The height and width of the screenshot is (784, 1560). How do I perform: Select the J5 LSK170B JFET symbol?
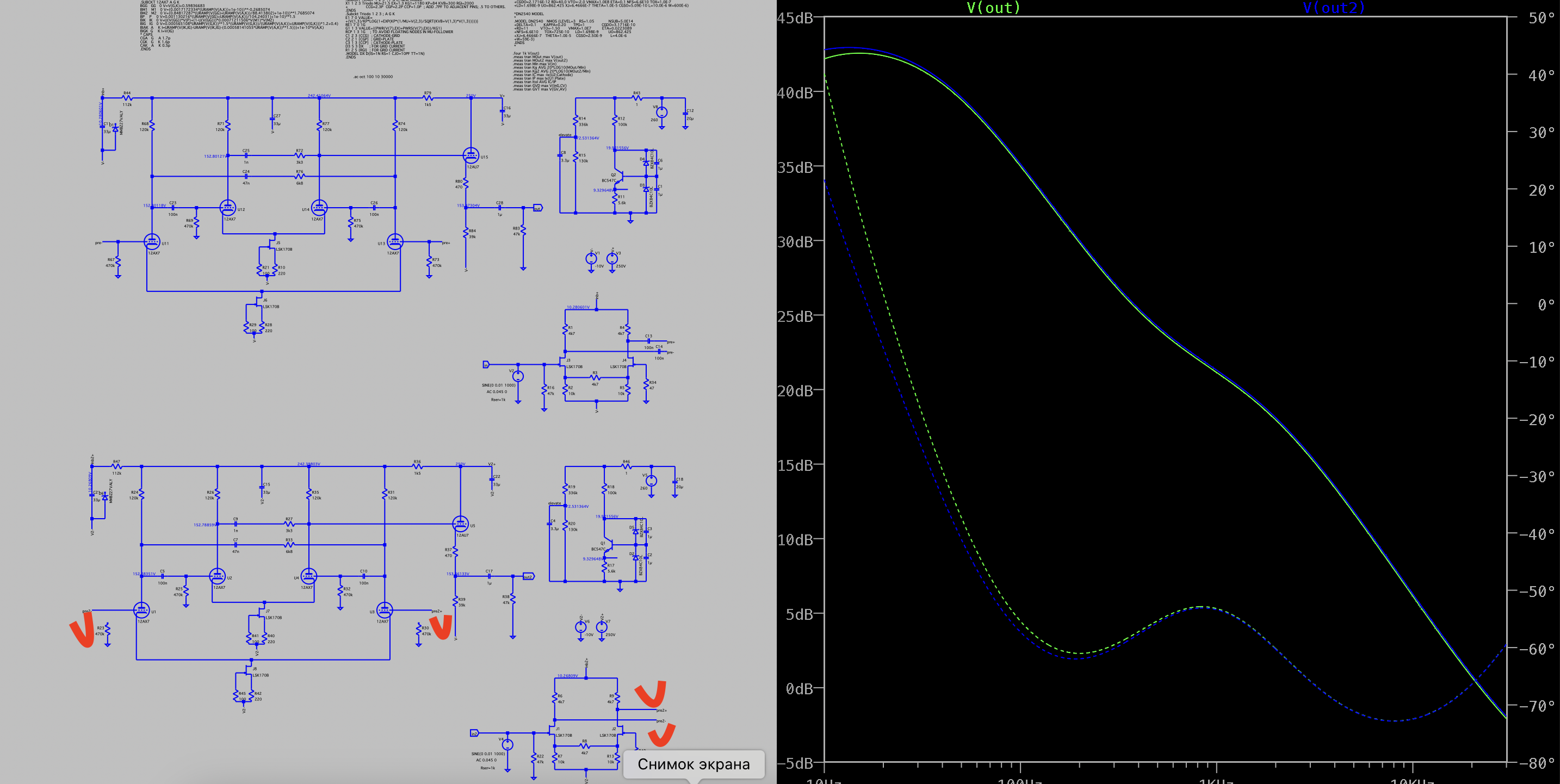272,245
